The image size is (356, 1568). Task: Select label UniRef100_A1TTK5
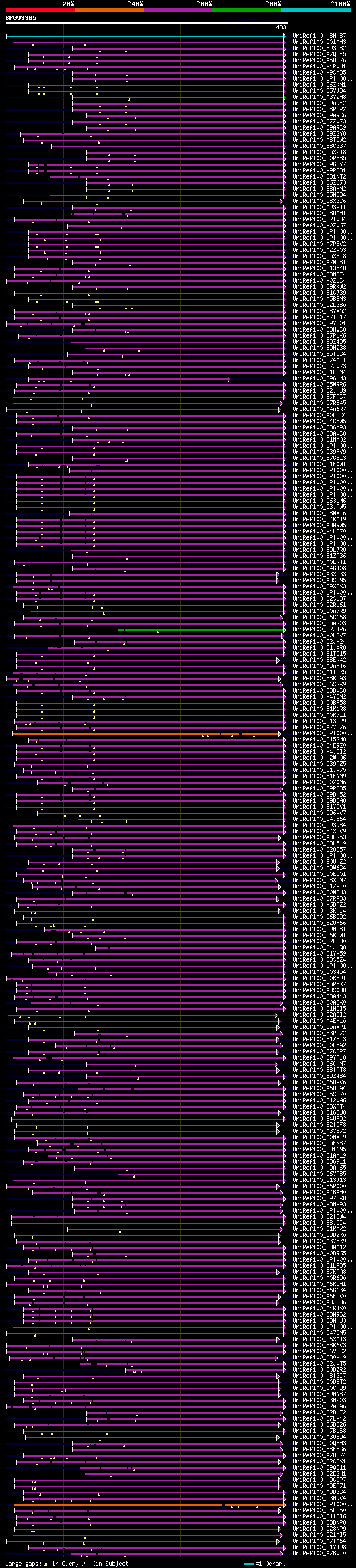click(x=319, y=672)
